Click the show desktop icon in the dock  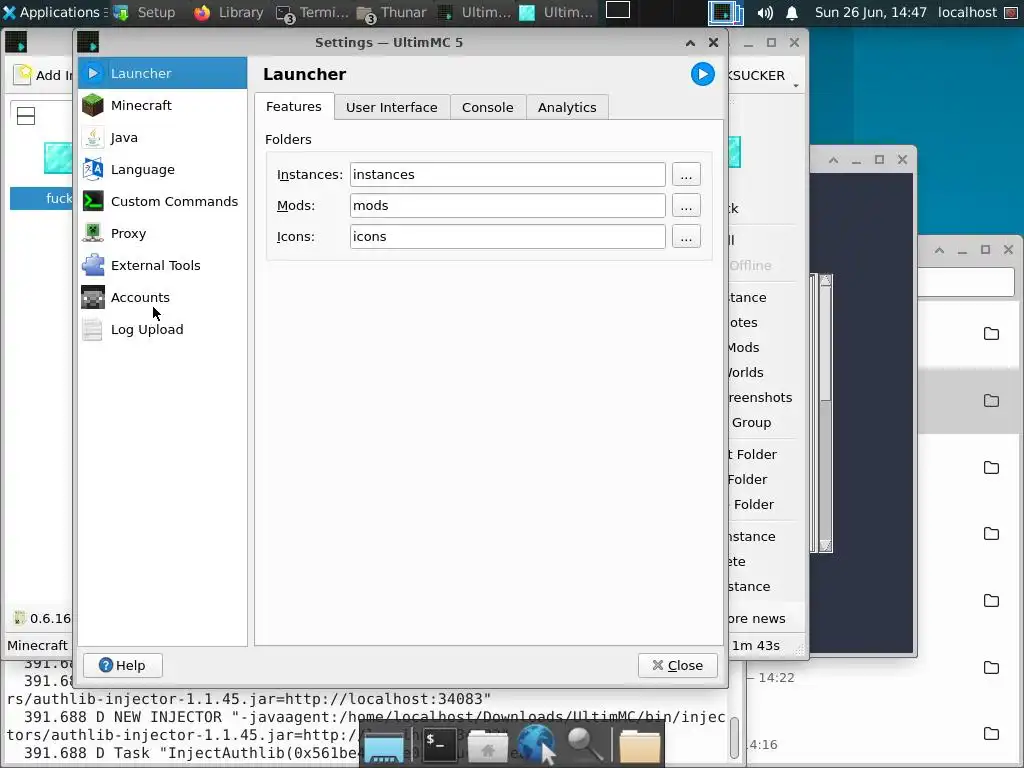coord(384,746)
